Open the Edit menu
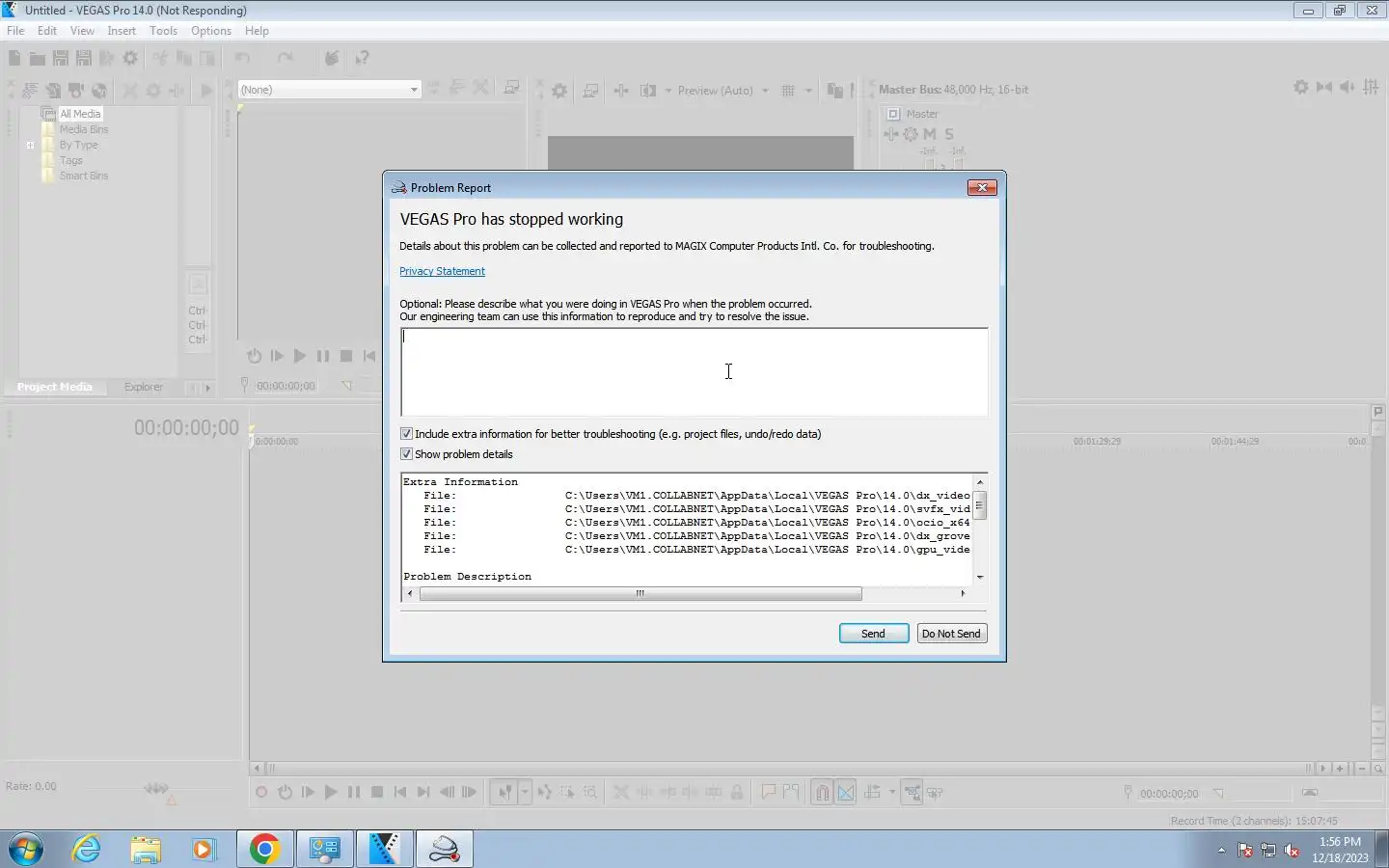The height and width of the screenshot is (868, 1389). (47, 31)
